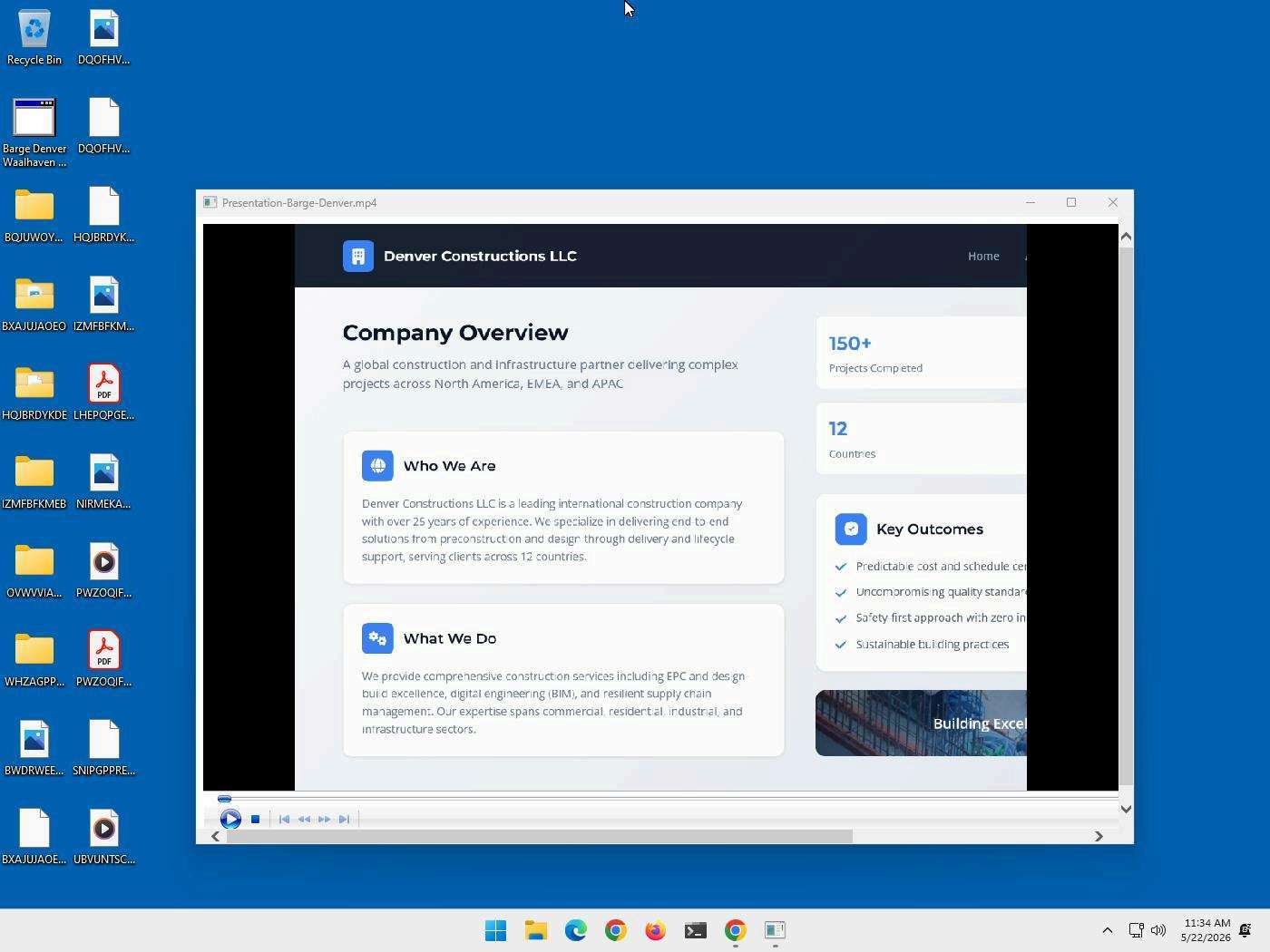Open the notifications bell icon in tray
Image resolution: width=1270 pixels, height=952 pixels.
tap(1246, 930)
